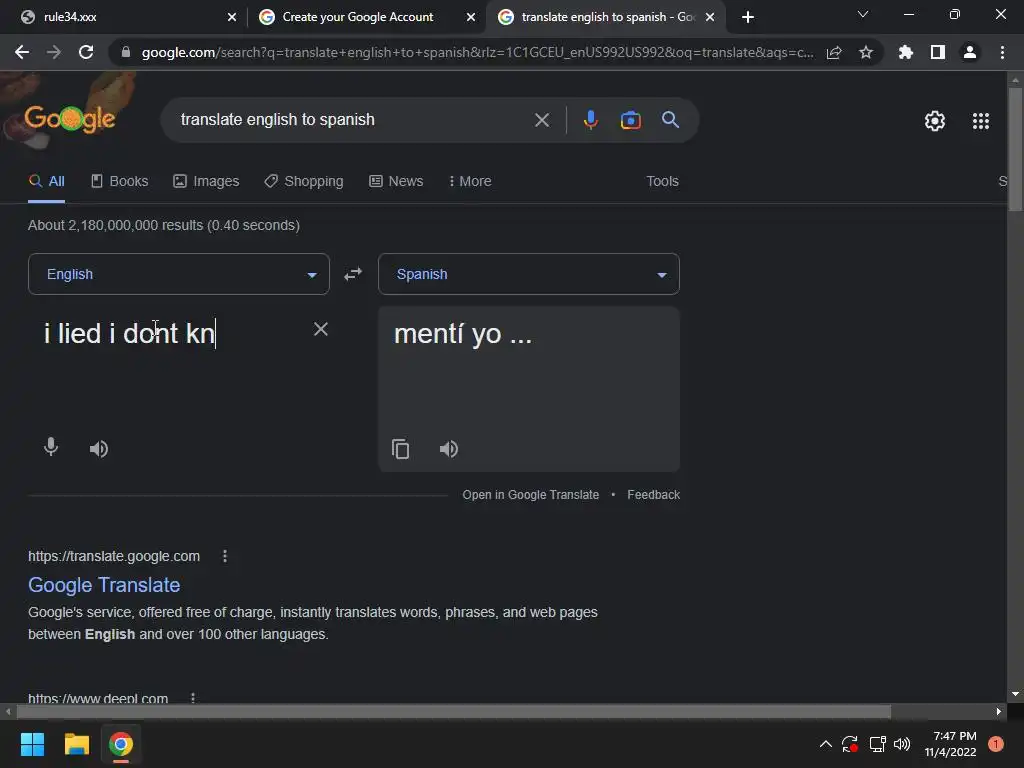Open the Windows Start menu
The width and height of the screenshot is (1024, 768).
point(32,744)
